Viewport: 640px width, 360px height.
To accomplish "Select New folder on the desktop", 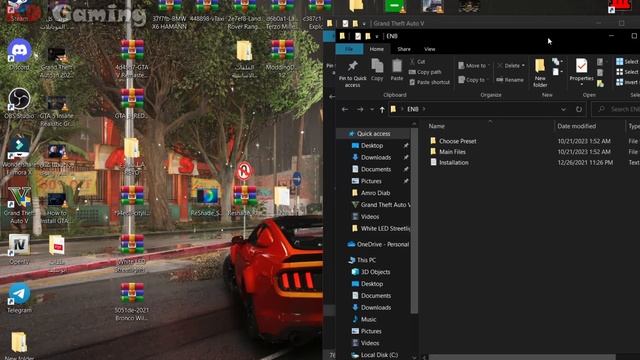I will 19,345.
